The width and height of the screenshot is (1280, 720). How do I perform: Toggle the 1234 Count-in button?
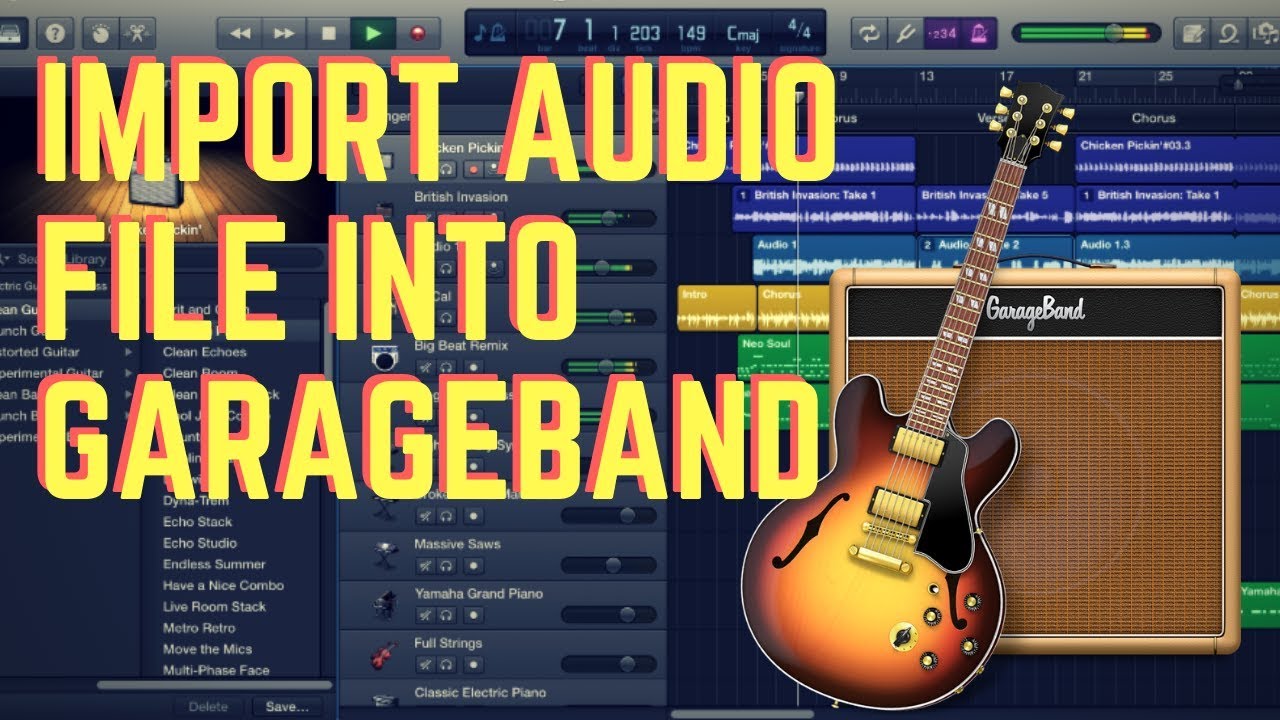940,33
